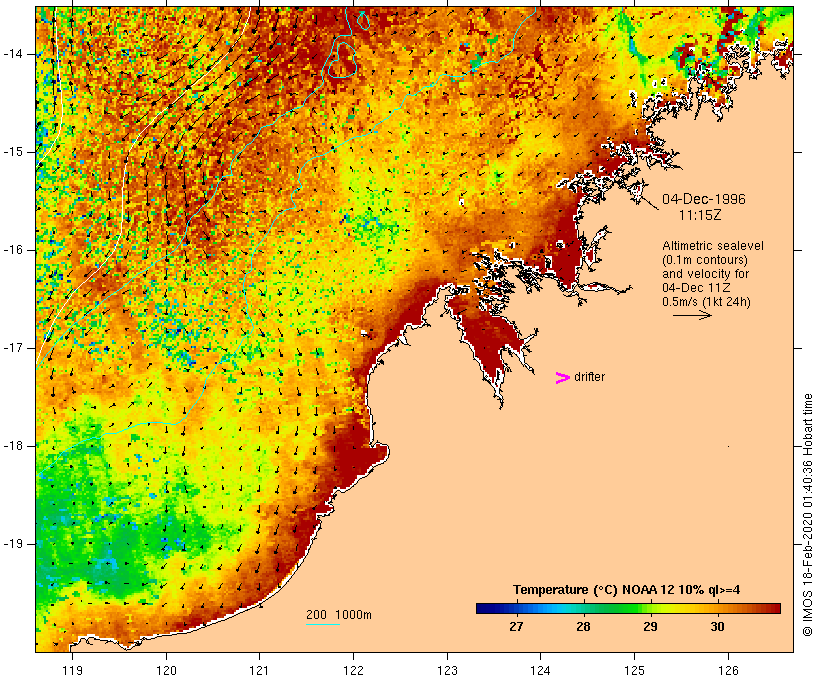Click the '04-Dec 11Z' caption line

696,288
